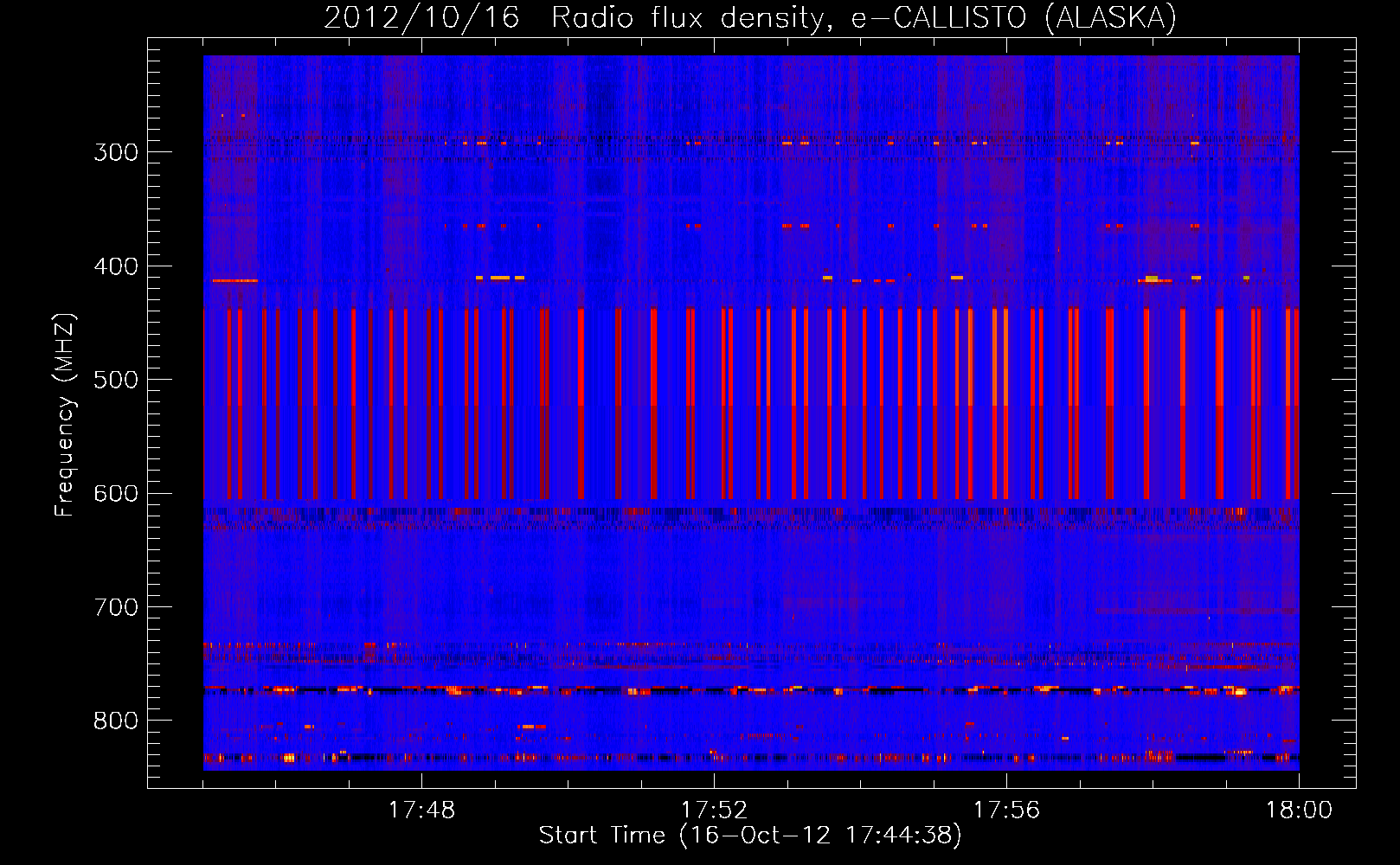Click the plot title '2012/10/16 Radio flux density'
Viewport: 1400px width, 865px height.
(x=750, y=17)
